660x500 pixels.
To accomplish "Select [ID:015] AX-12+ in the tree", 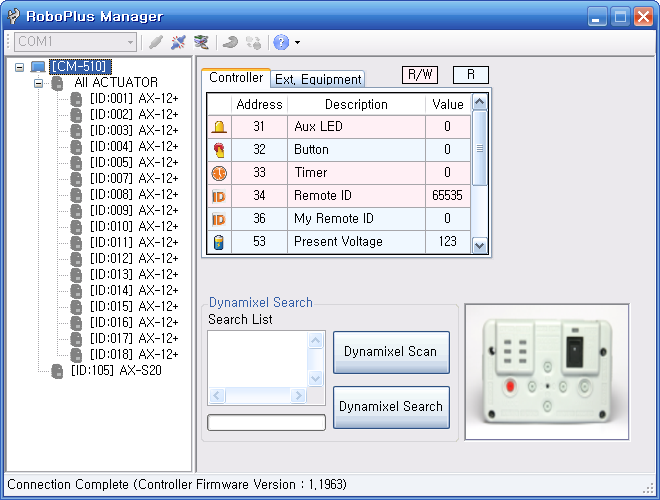I will click(134, 306).
